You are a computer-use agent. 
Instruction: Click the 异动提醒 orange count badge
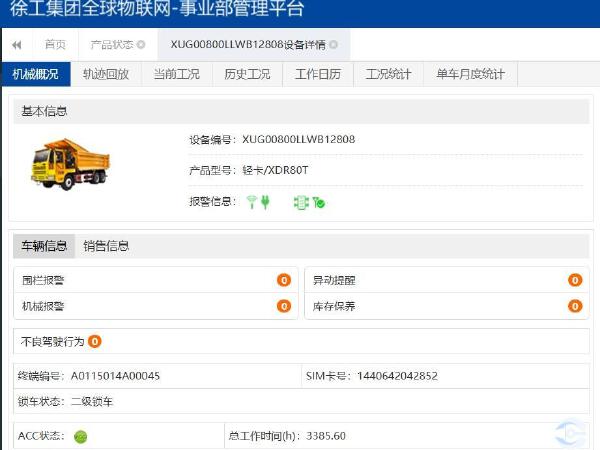coord(575,280)
